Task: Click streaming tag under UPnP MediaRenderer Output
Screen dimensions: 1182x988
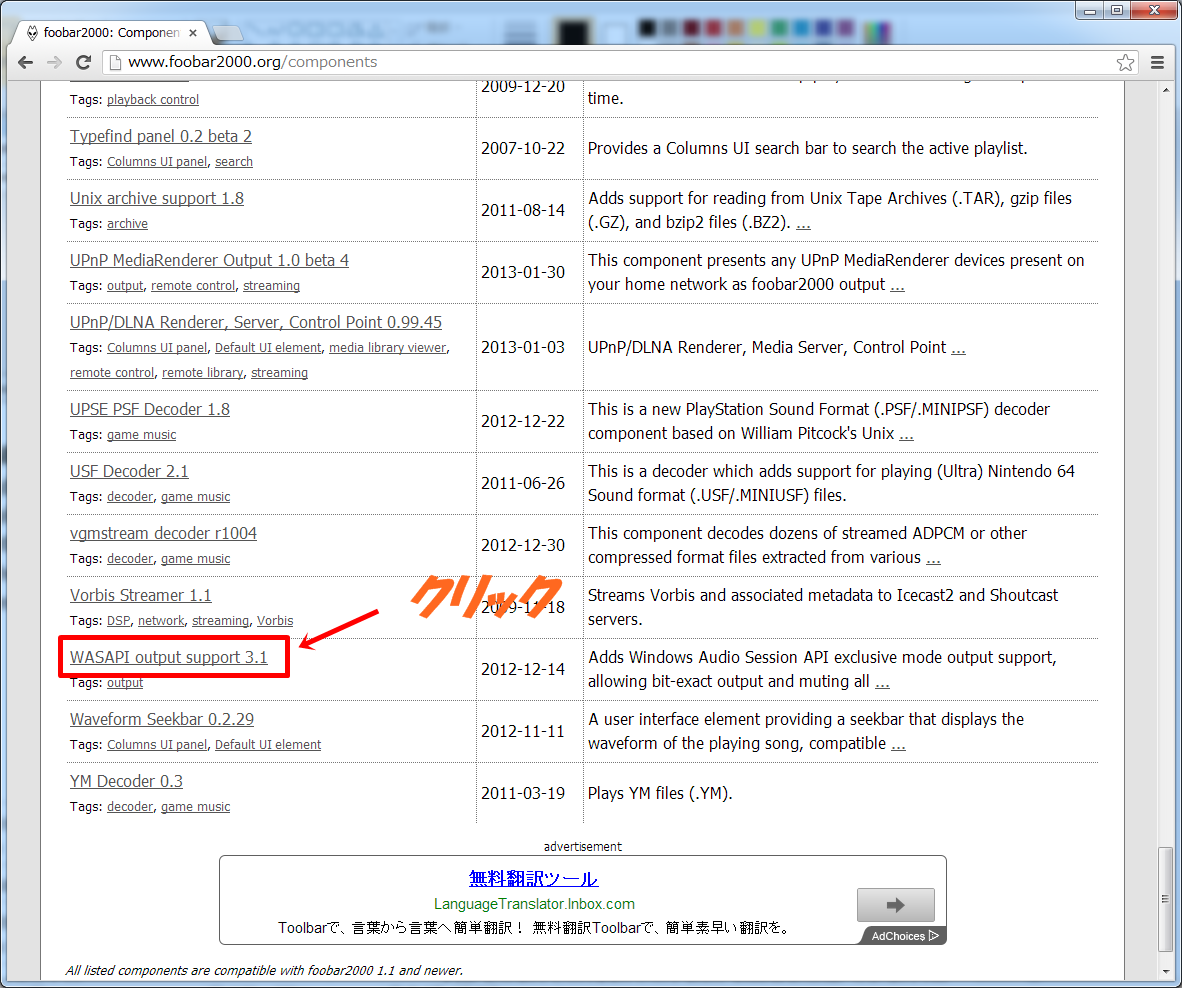Action: pyautogui.click(x=271, y=286)
